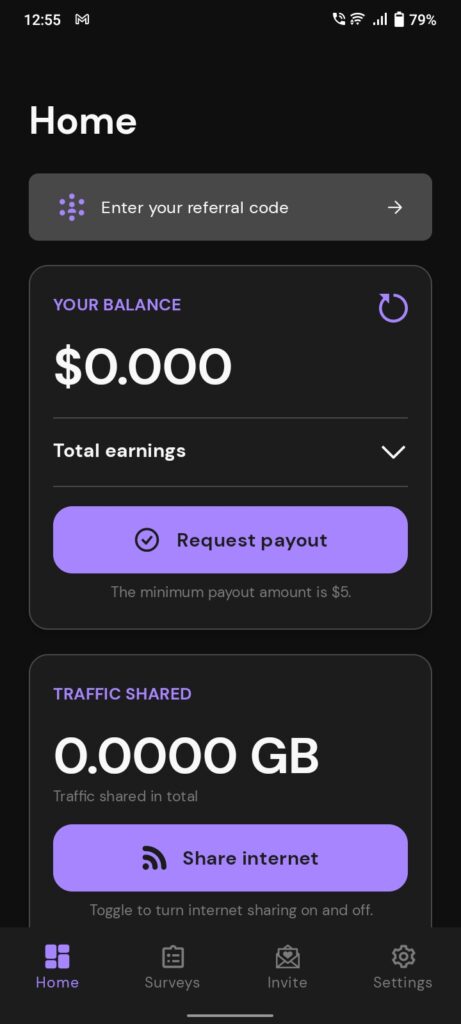This screenshot has height=1024, width=461.
Task: Tap Enter your referral code field
Action: (x=230, y=207)
